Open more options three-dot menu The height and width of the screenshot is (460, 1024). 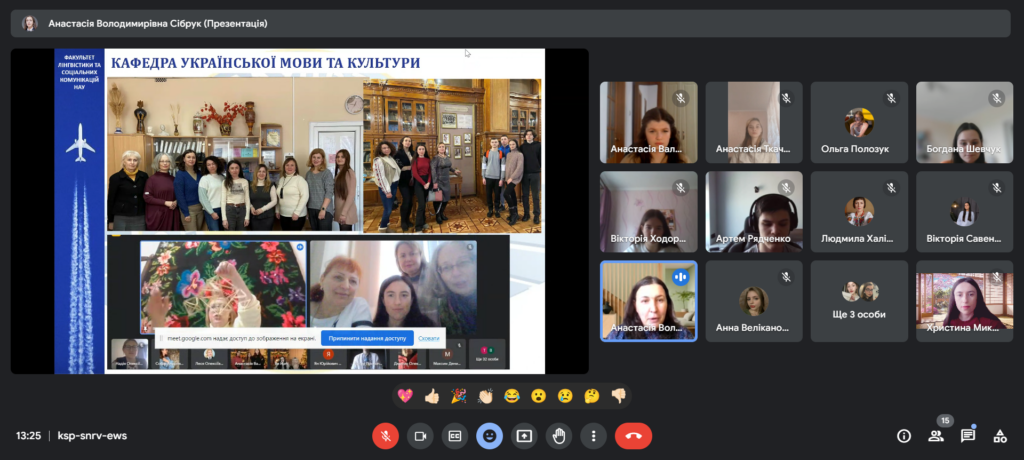[x=594, y=436]
